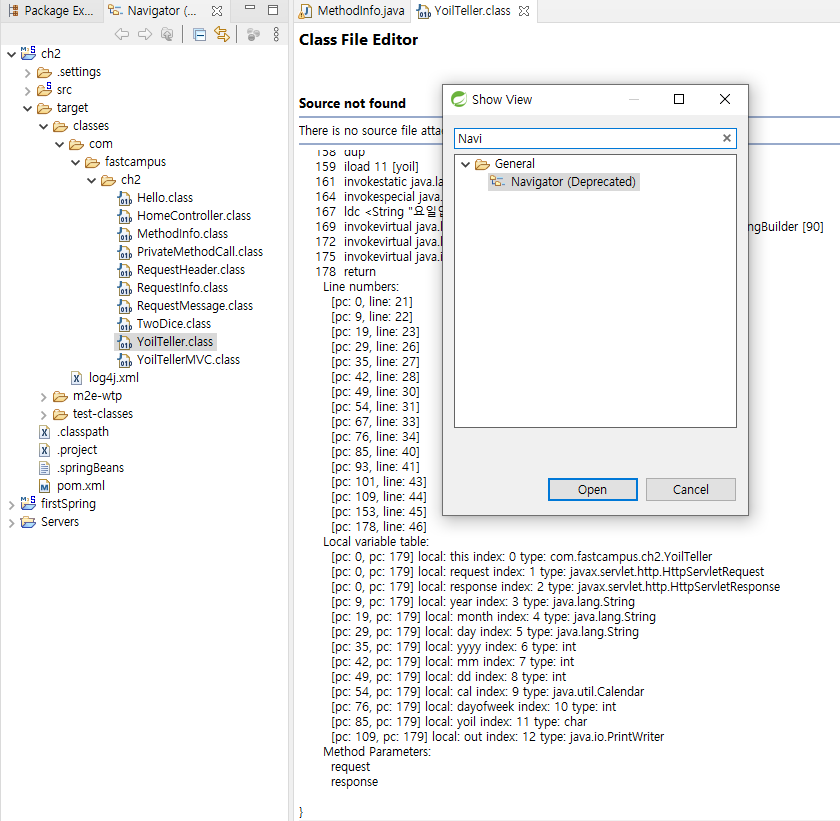Click the Forward navigation arrow in Navigator toolbar
This screenshot has width=840, height=821.
pos(145,34)
